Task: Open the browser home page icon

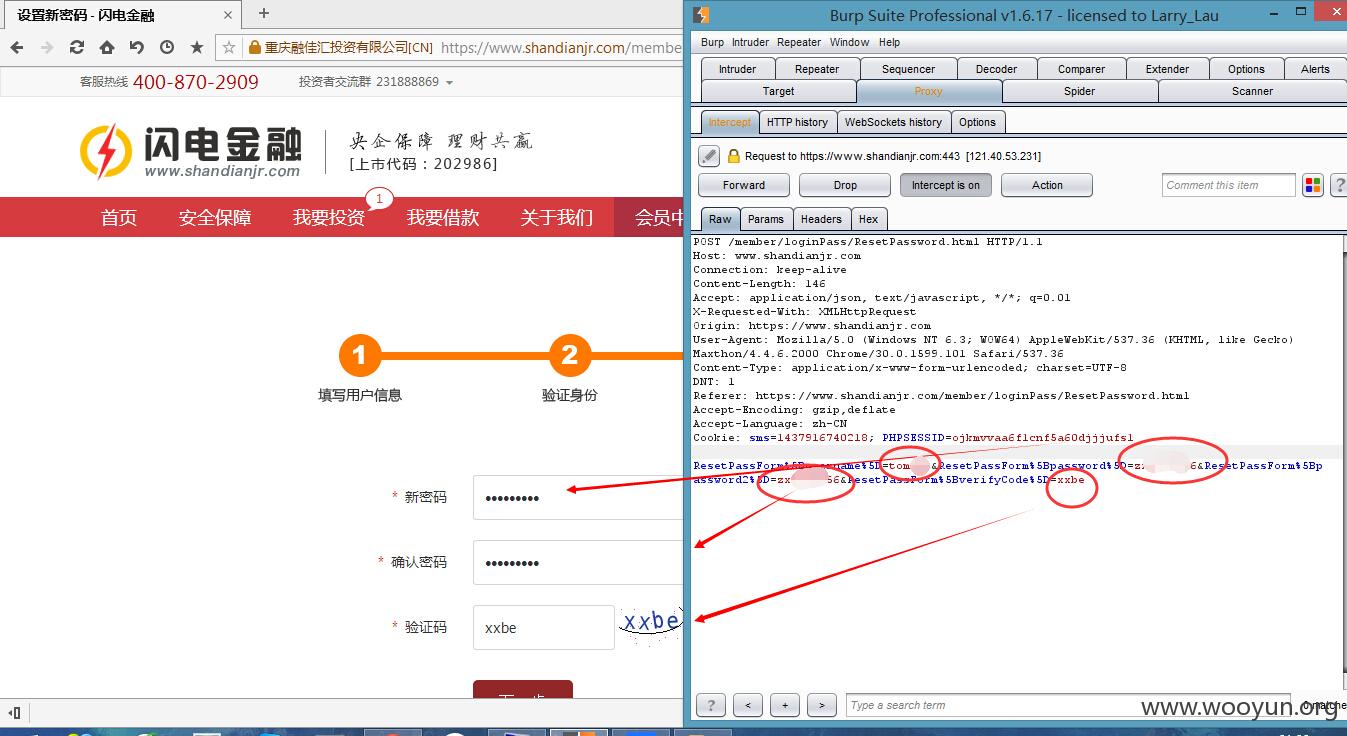Action: [x=107, y=47]
